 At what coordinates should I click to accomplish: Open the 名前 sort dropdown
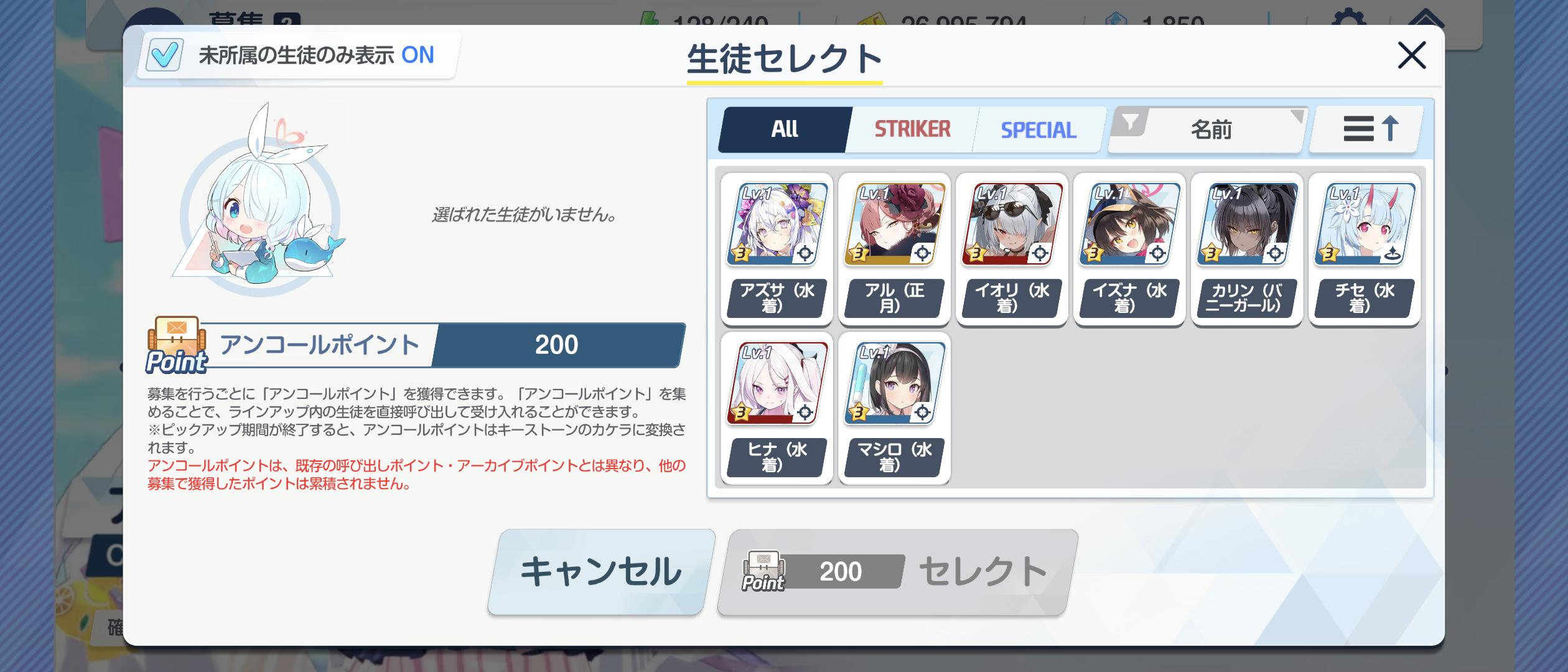[1210, 129]
